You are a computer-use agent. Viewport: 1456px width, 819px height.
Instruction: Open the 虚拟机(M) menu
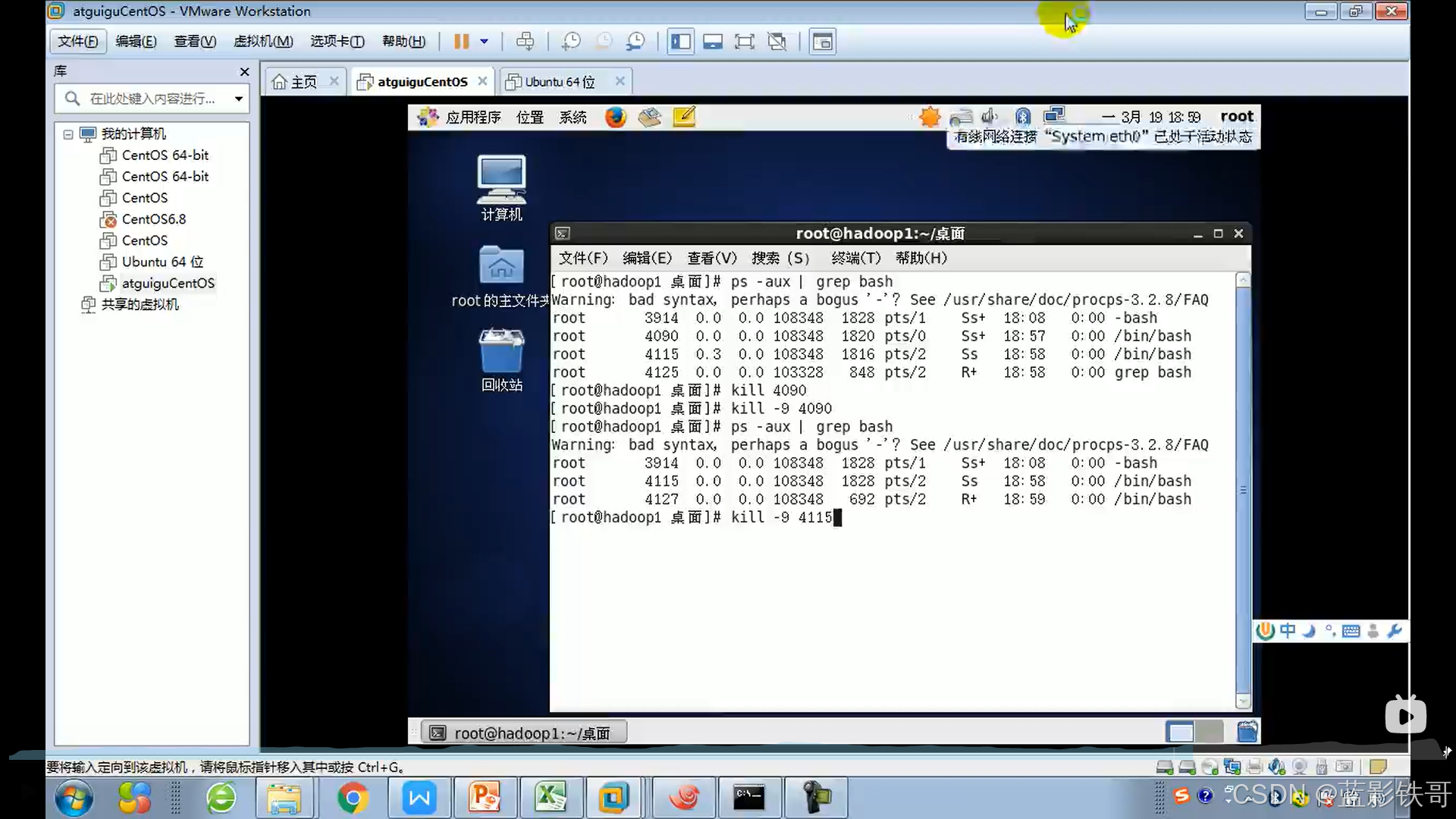(x=263, y=42)
